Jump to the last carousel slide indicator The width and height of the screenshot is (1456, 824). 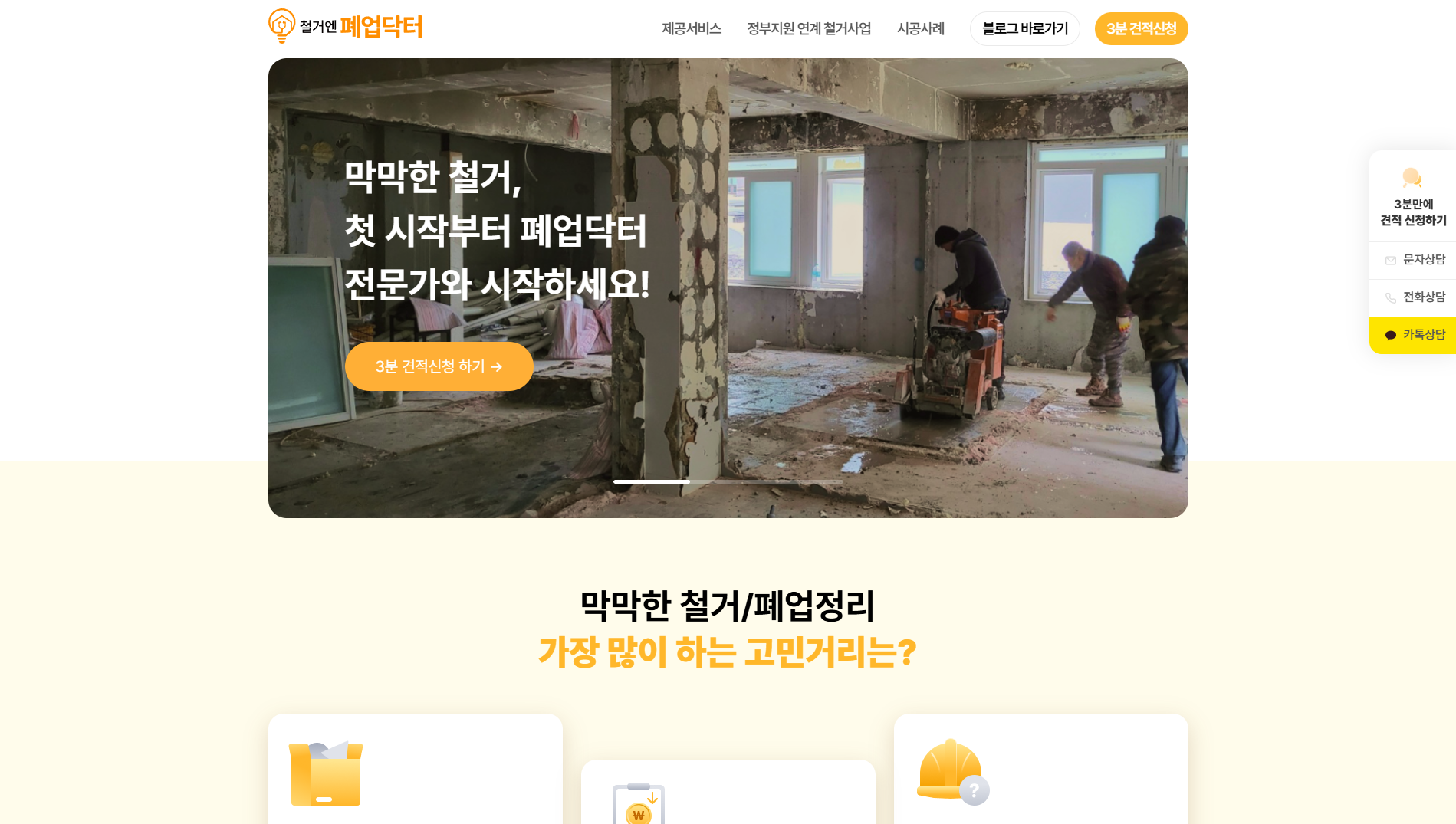point(805,481)
